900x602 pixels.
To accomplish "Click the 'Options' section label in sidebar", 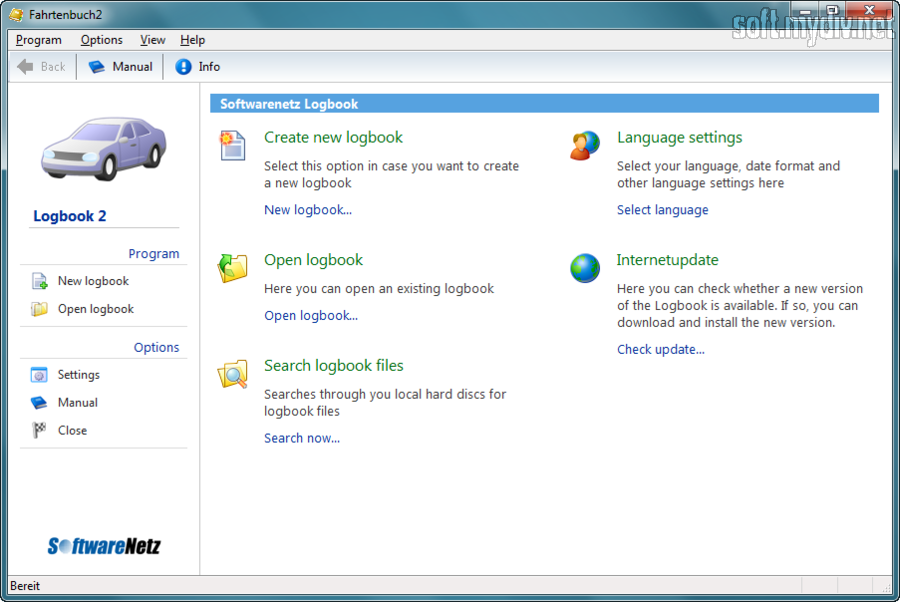I will coord(156,347).
